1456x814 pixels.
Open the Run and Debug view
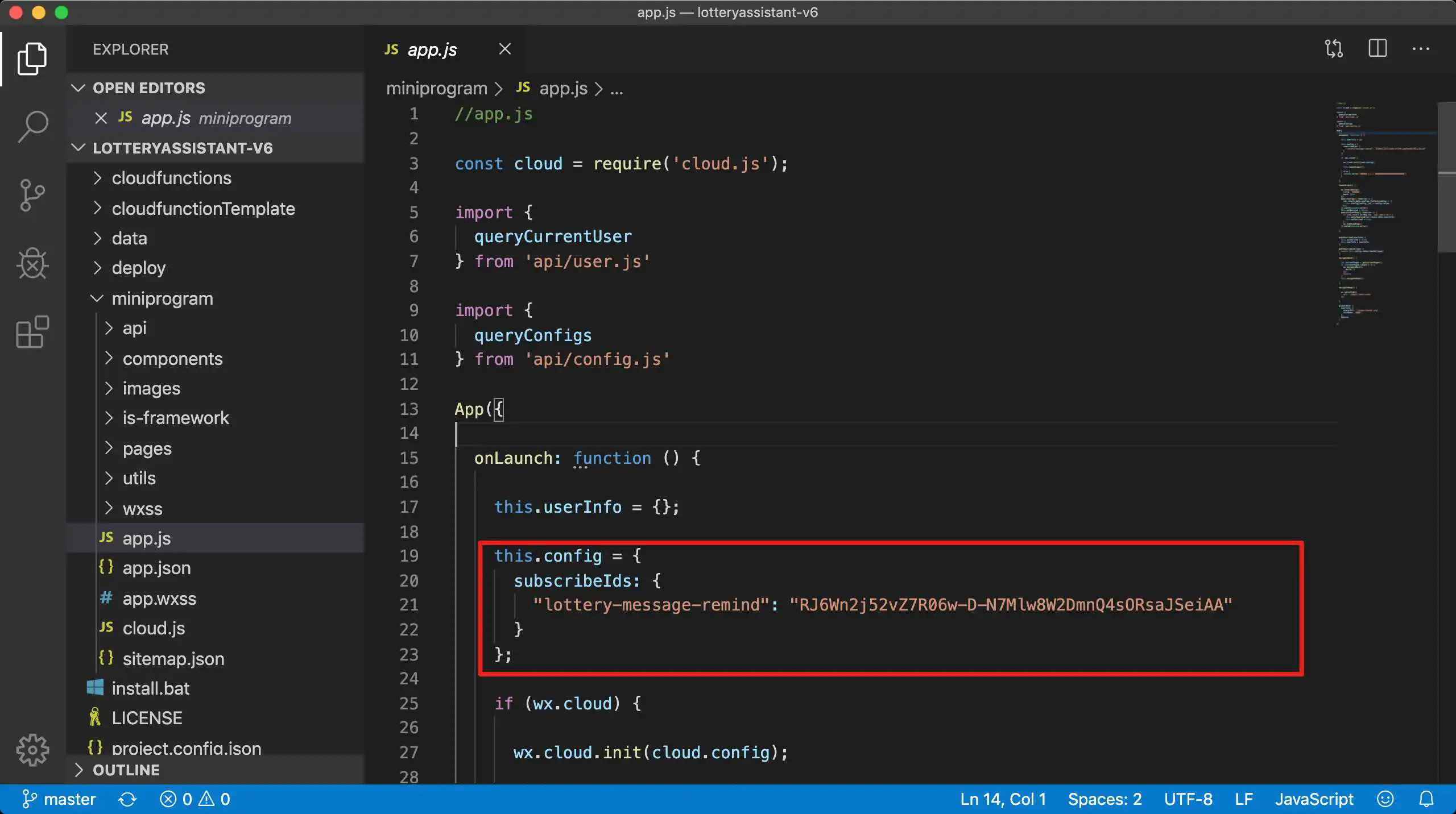[32, 264]
